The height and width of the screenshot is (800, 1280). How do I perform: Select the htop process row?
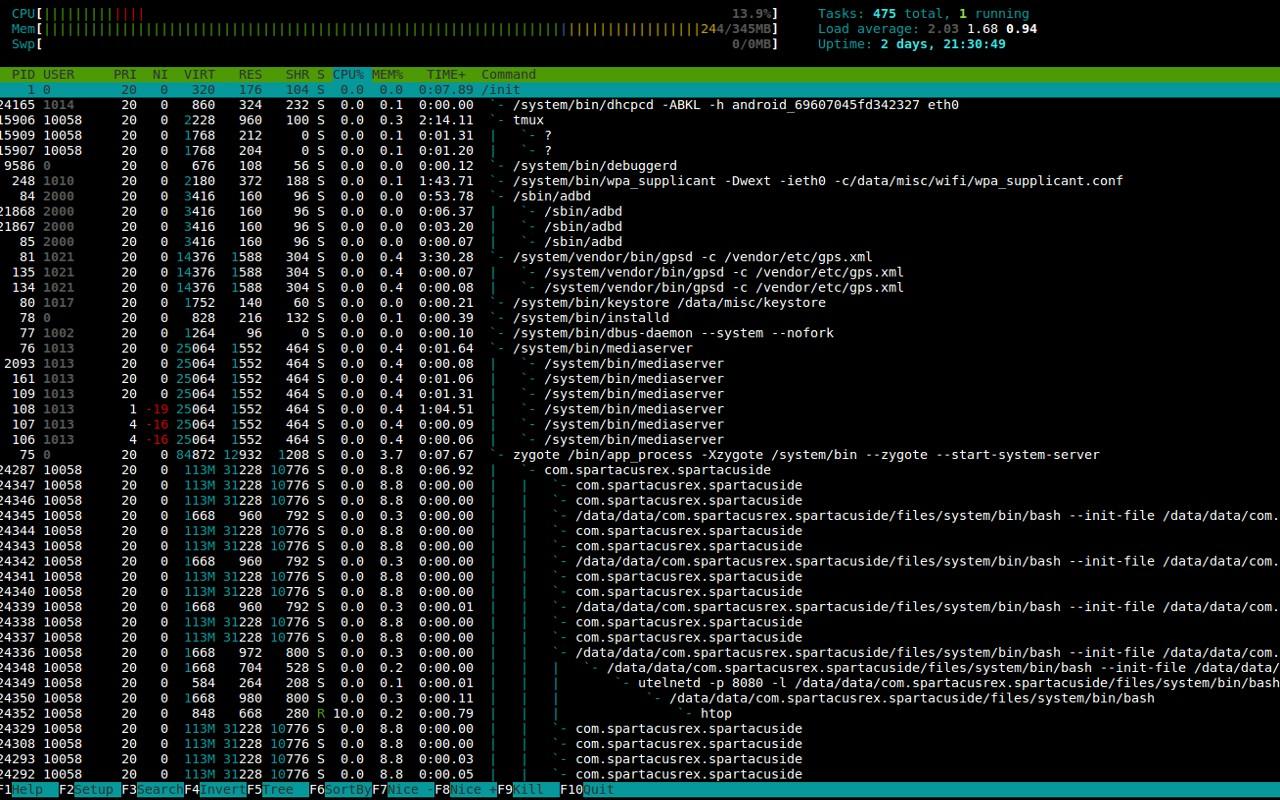pyautogui.click(x=715, y=714)
